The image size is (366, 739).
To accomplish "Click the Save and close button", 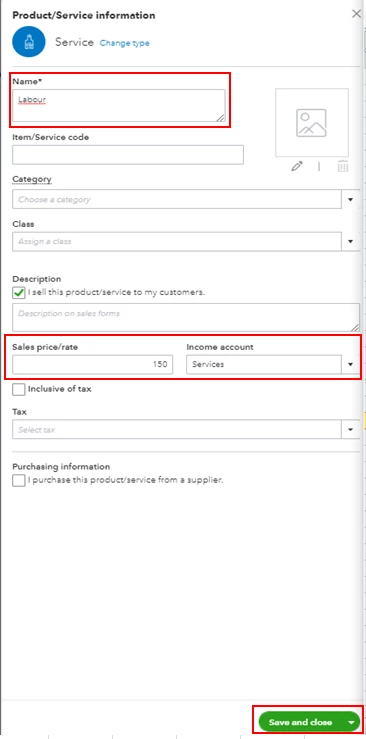I will (x=301, y=722).
